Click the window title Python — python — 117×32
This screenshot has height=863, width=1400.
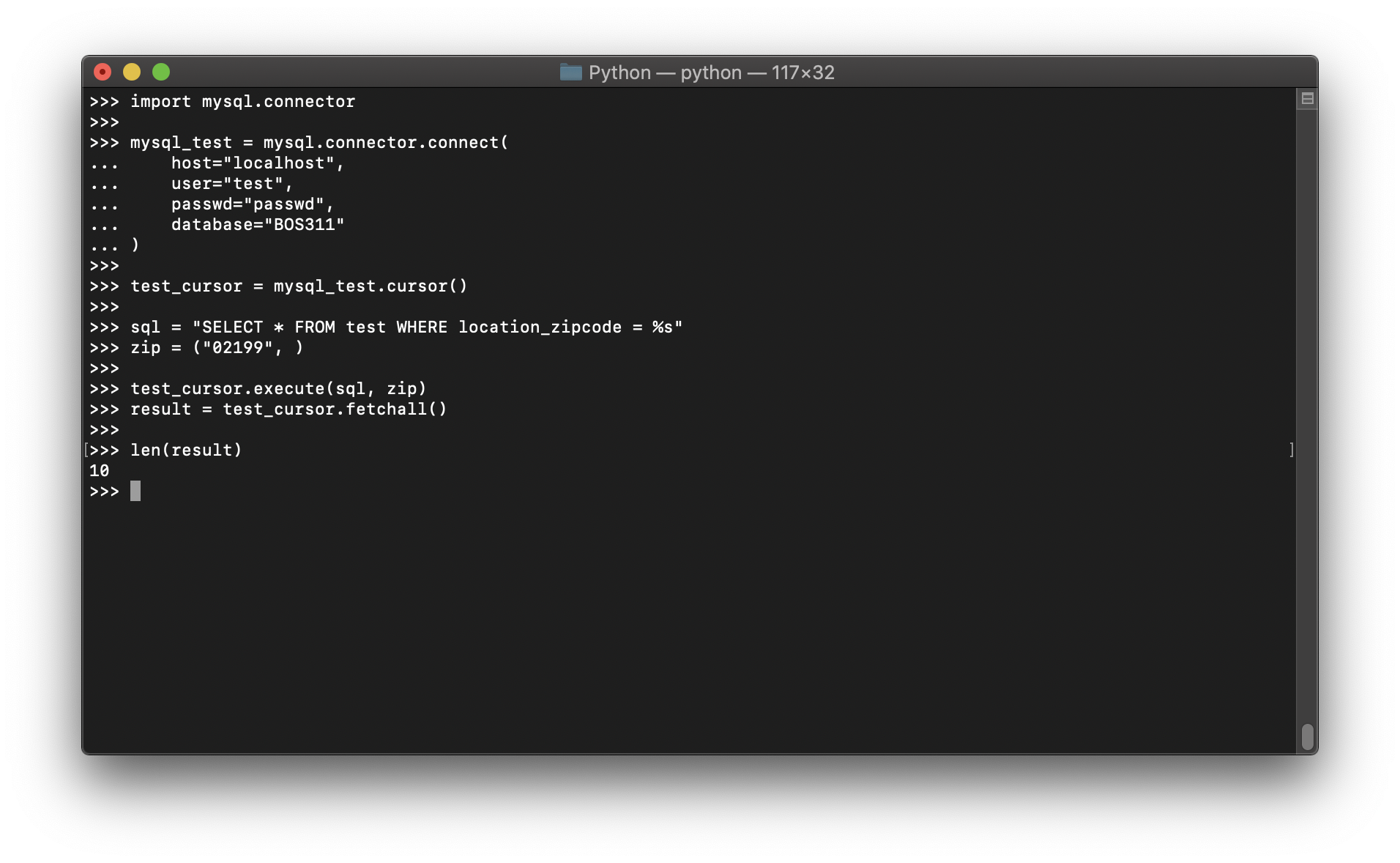point(710,73)
